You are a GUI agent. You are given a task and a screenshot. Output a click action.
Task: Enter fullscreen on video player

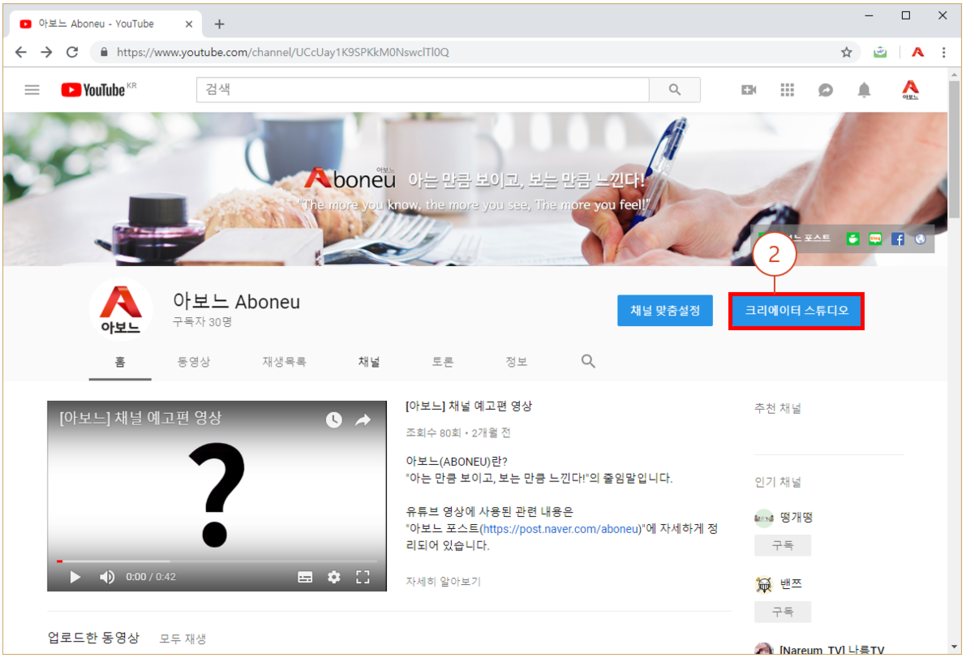coord(363,577)
